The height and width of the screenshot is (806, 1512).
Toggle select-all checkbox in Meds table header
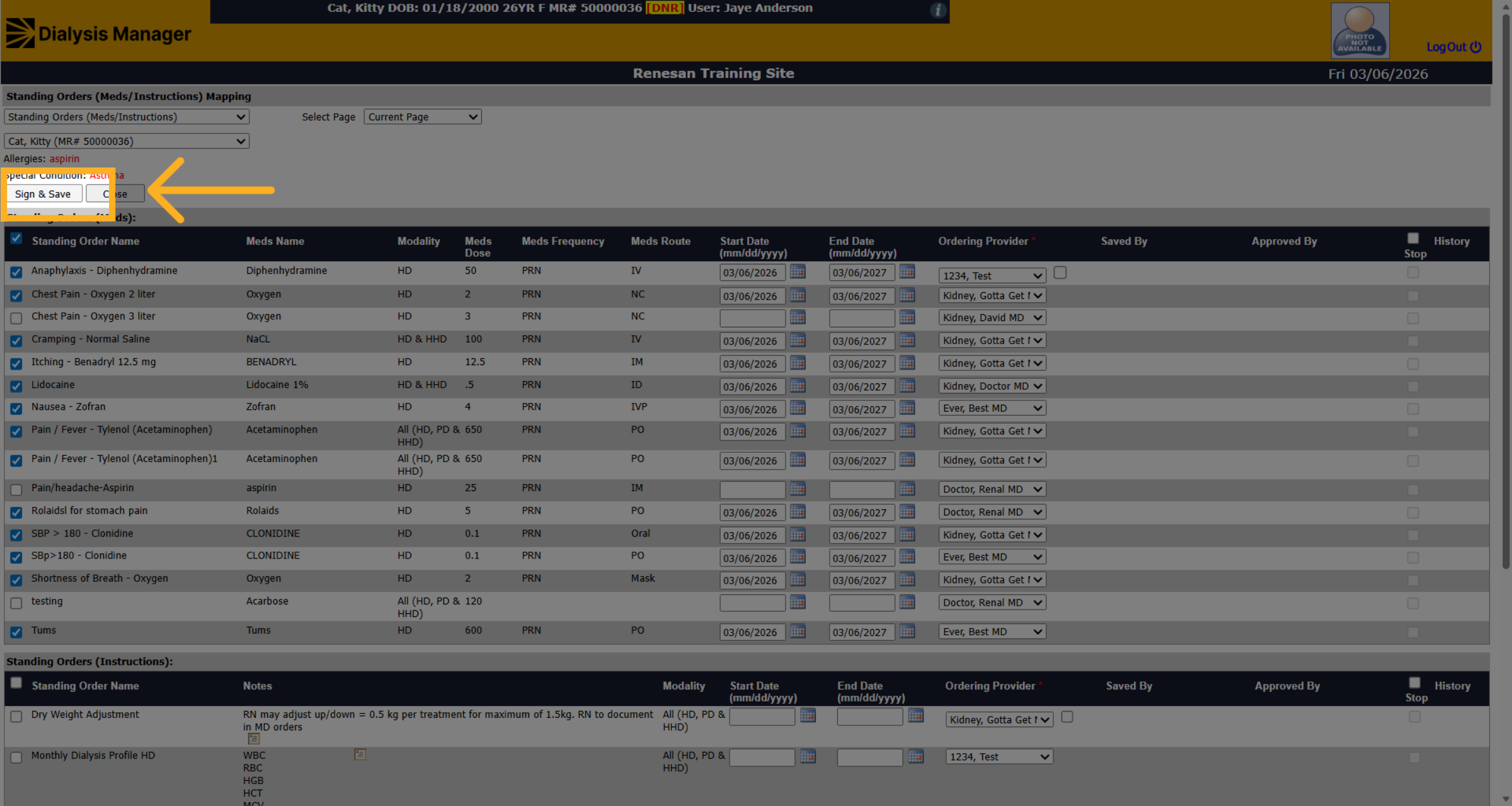coord(16,239)
